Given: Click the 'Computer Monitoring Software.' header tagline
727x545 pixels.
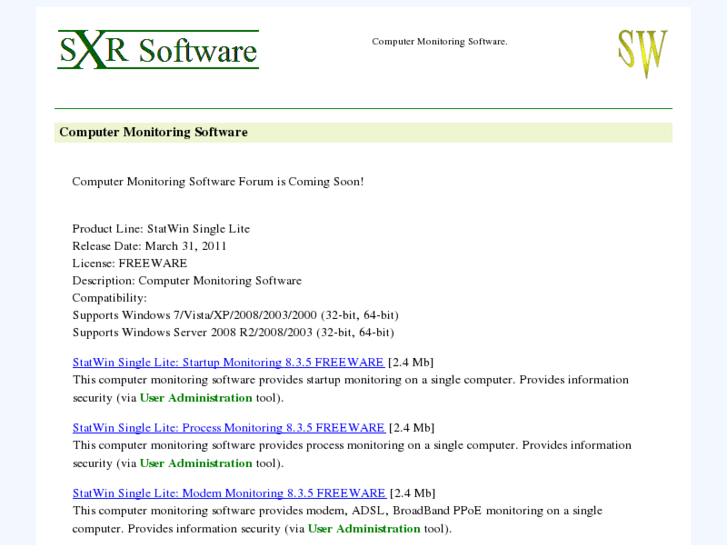Looking at the screenshot, I should (440, 41).
